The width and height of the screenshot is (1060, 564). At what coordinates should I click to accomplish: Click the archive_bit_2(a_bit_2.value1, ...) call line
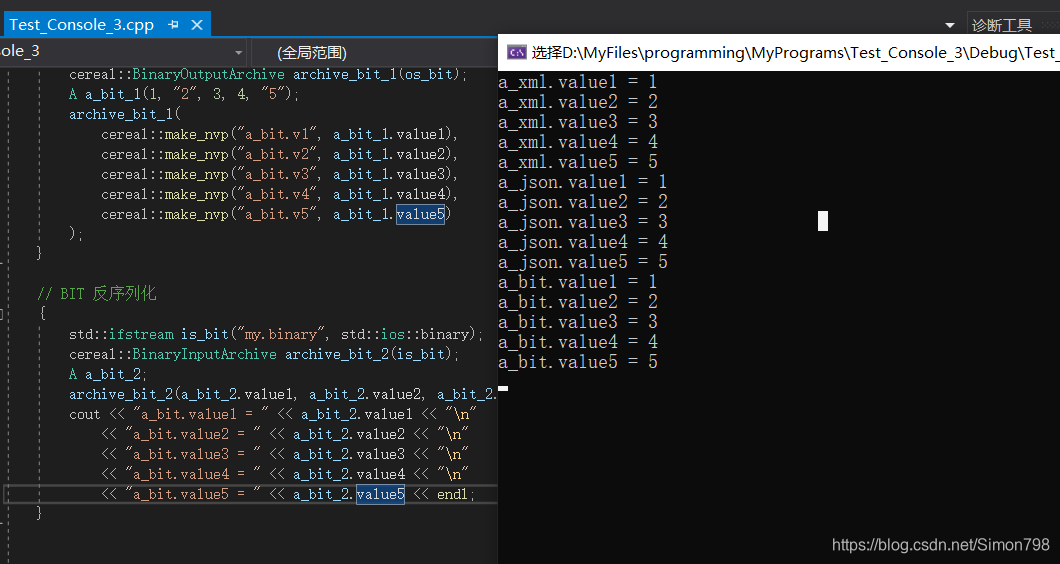[283, 394]
